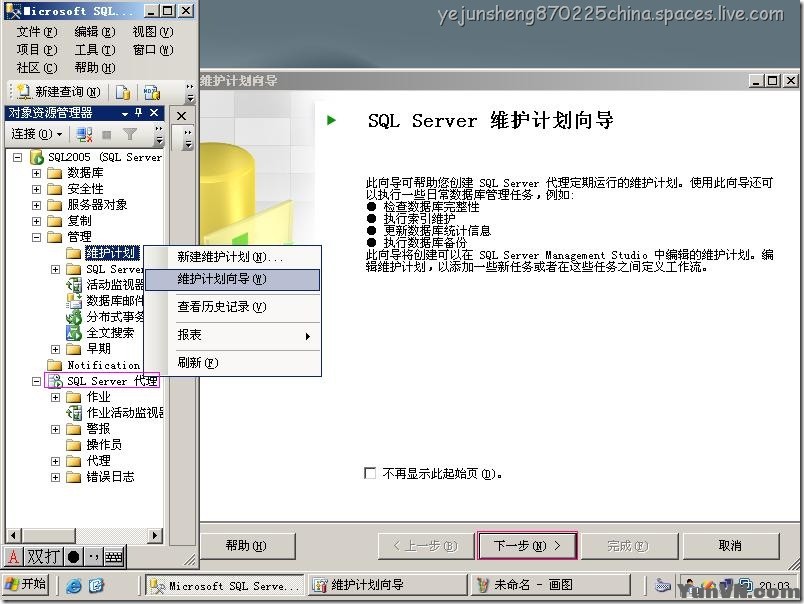Click the filter funnel icon in Object Explorer
Viewport: 804px width, 604px height.
point(130,134)
